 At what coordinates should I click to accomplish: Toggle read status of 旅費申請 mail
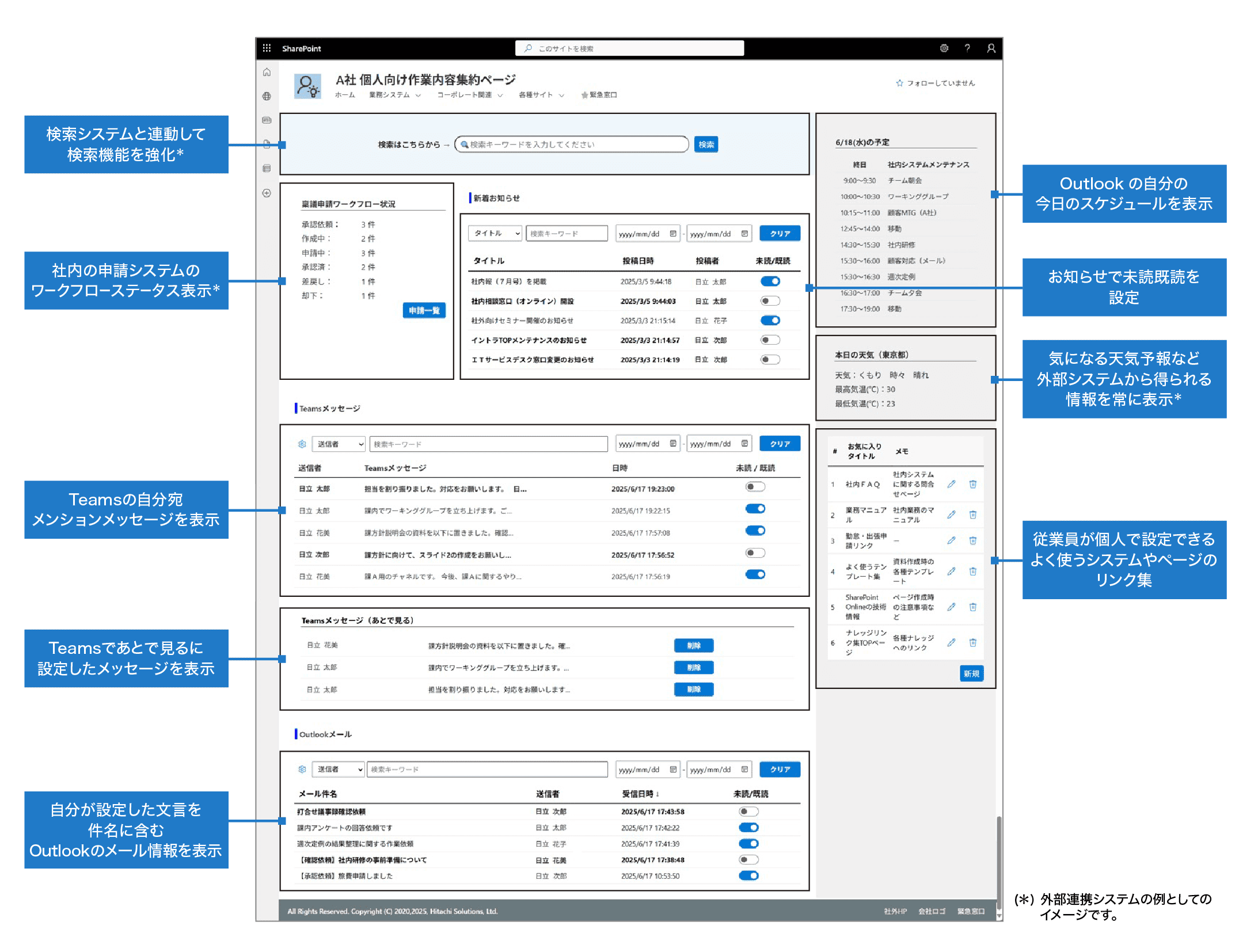point(749,875)
